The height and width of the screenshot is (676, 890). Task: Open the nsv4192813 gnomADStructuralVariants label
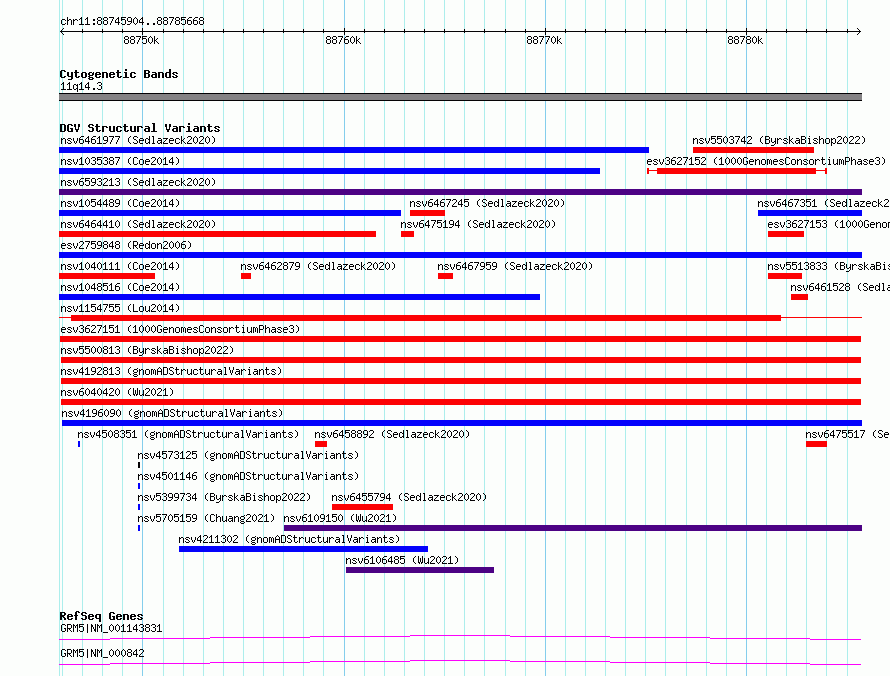tap(171, 371)
